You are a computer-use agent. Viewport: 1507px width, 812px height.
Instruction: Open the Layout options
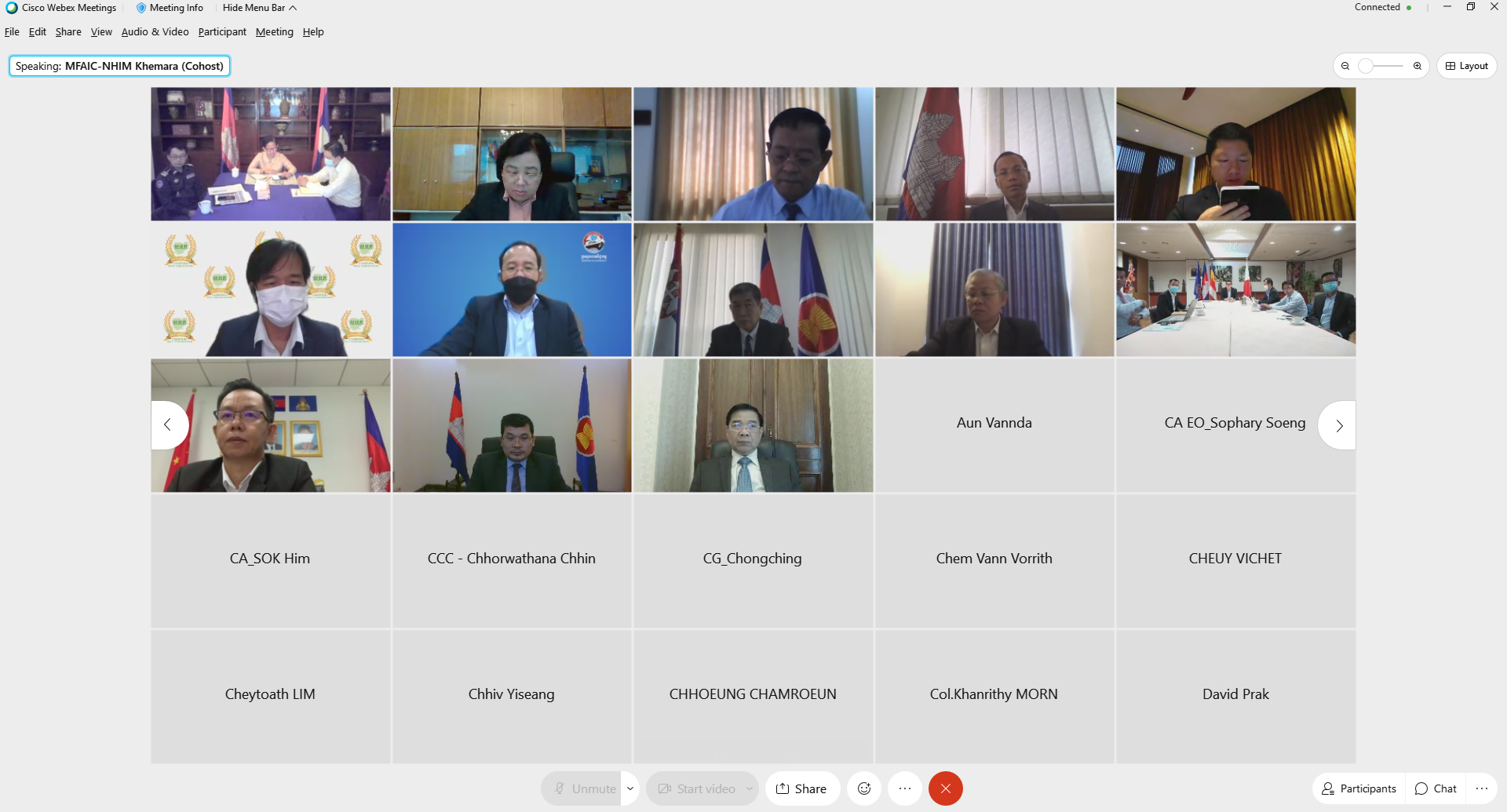click(1466, 66)
